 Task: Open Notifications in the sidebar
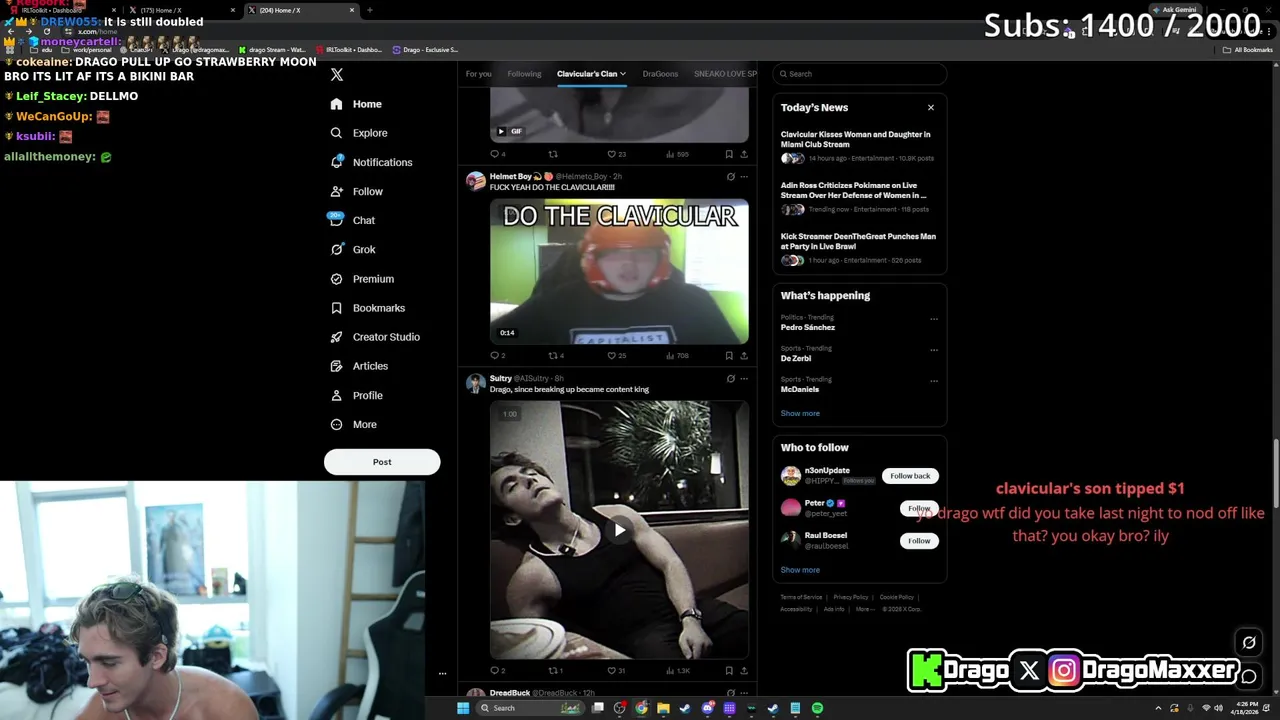click(370, 162)
